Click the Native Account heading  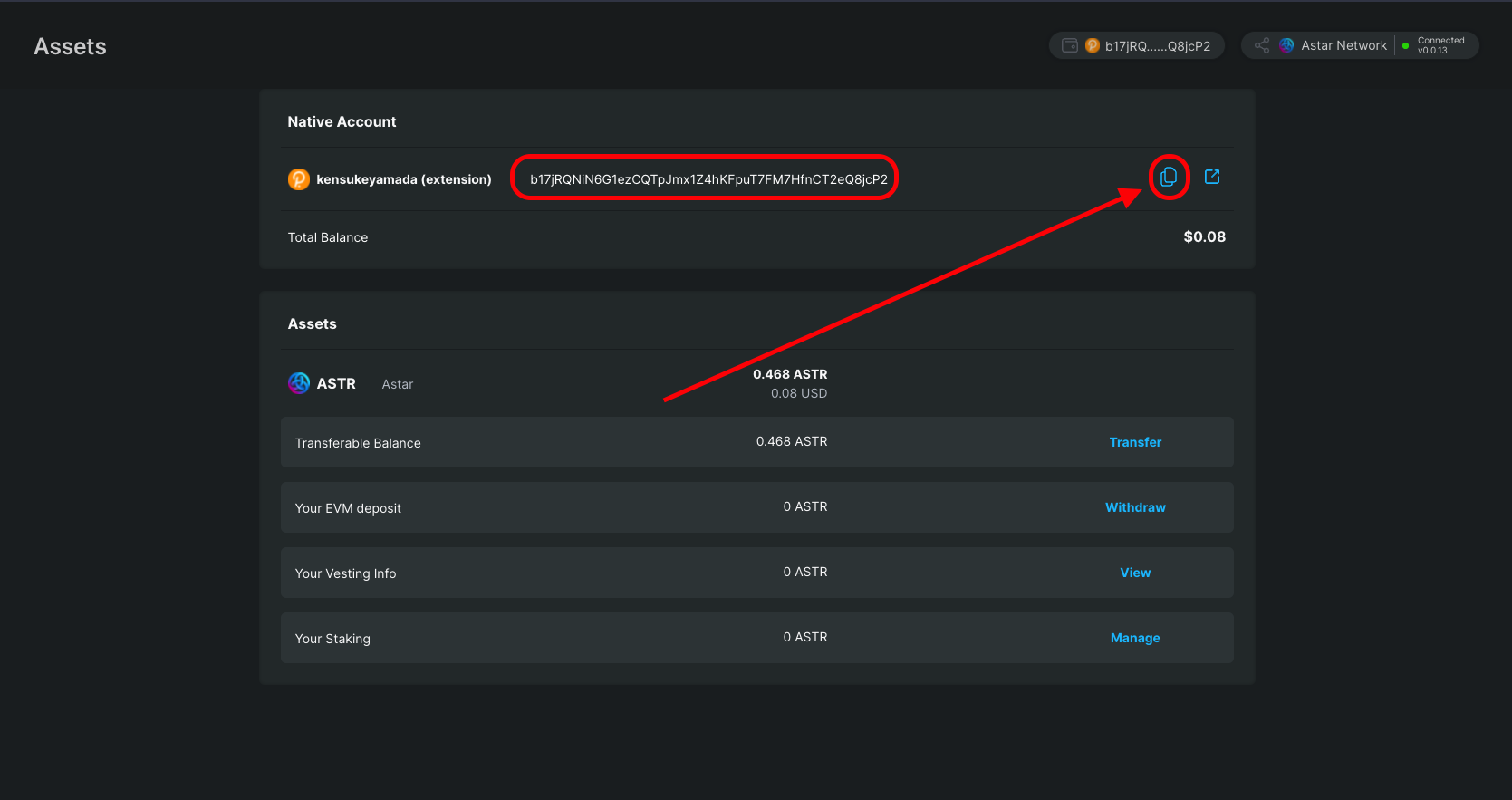tap(342, 121)
